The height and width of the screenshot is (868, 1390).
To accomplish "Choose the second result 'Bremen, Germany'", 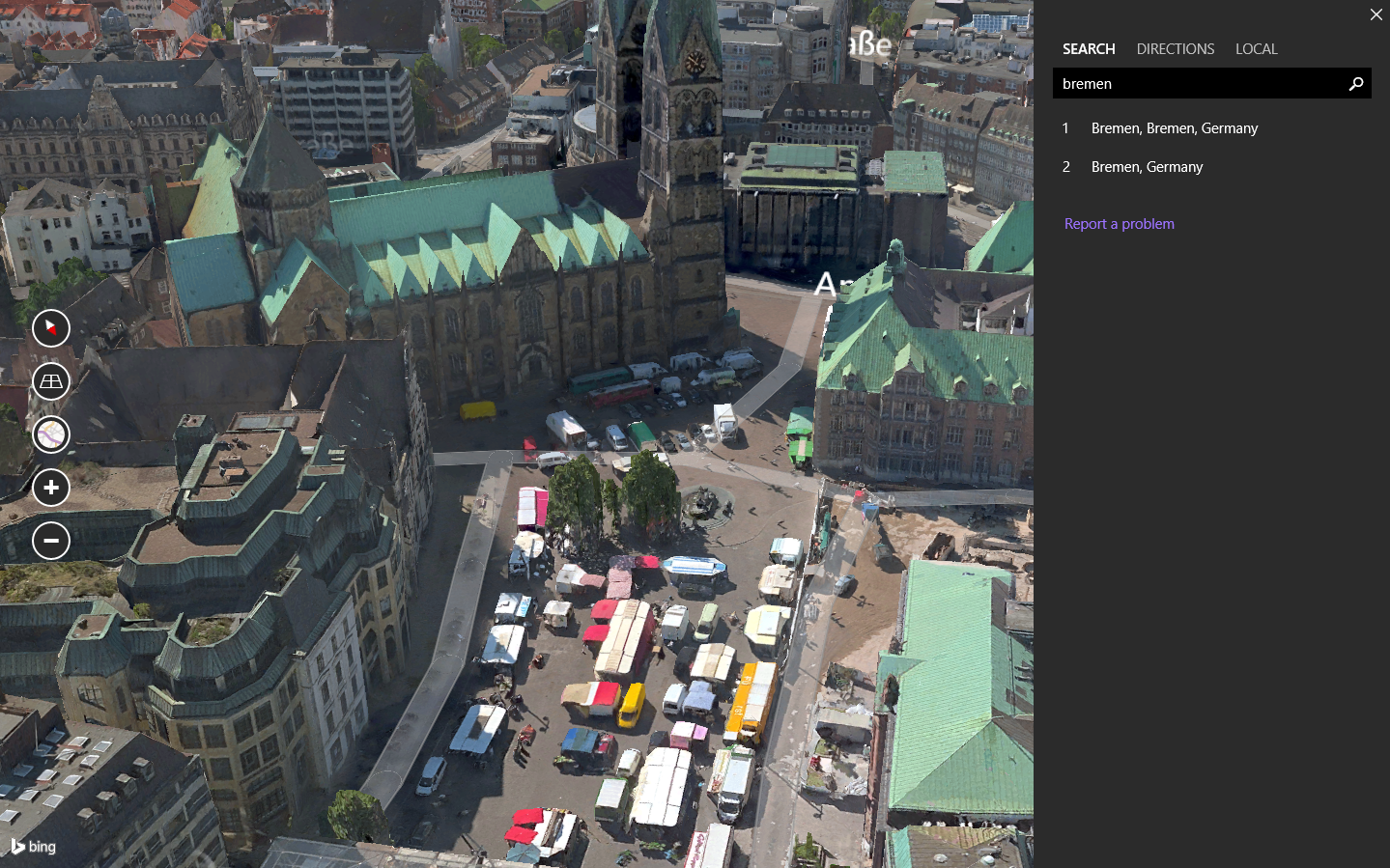I will coord(1147,167).
